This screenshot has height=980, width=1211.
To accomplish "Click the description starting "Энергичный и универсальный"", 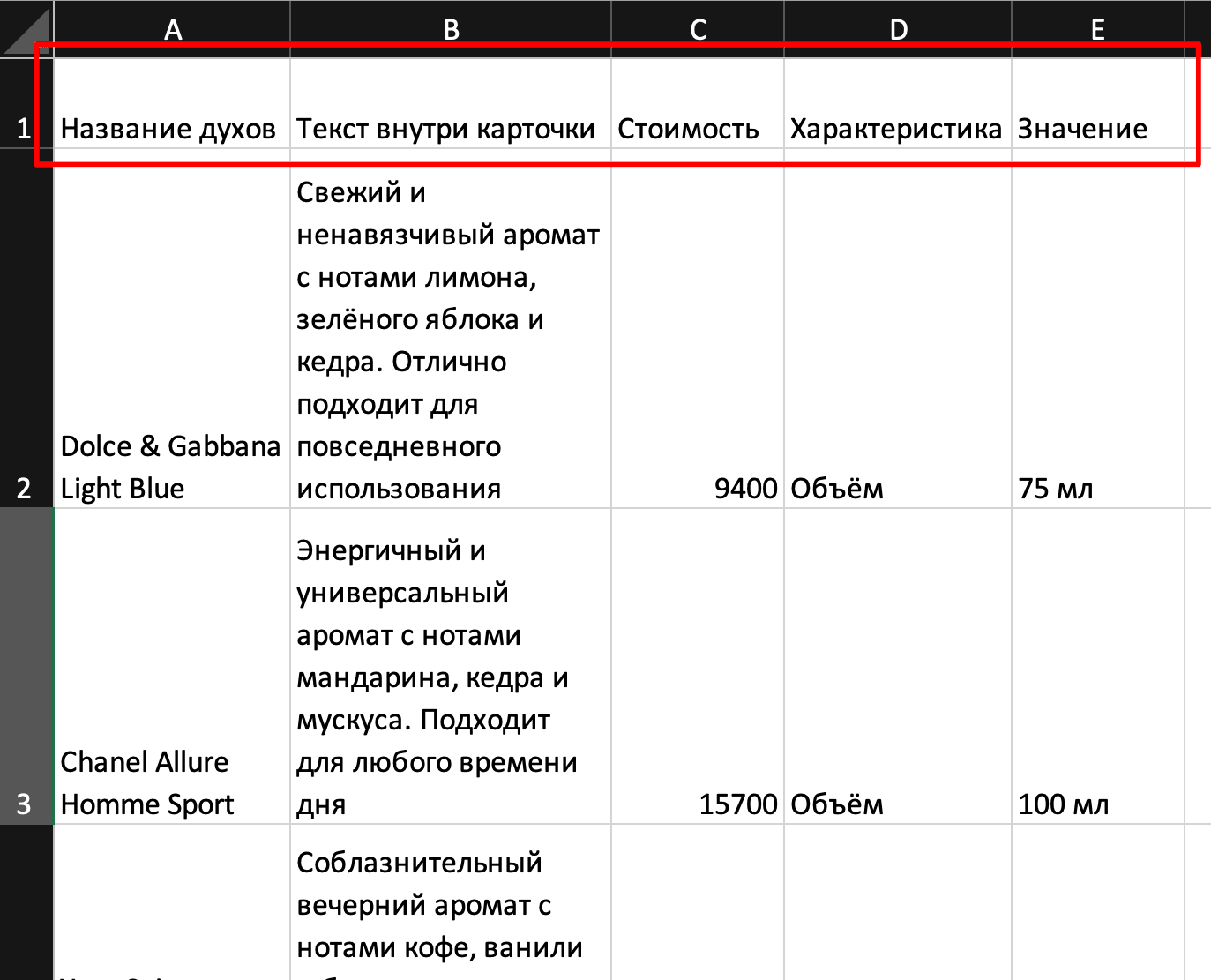I will [x=451, y=666].
